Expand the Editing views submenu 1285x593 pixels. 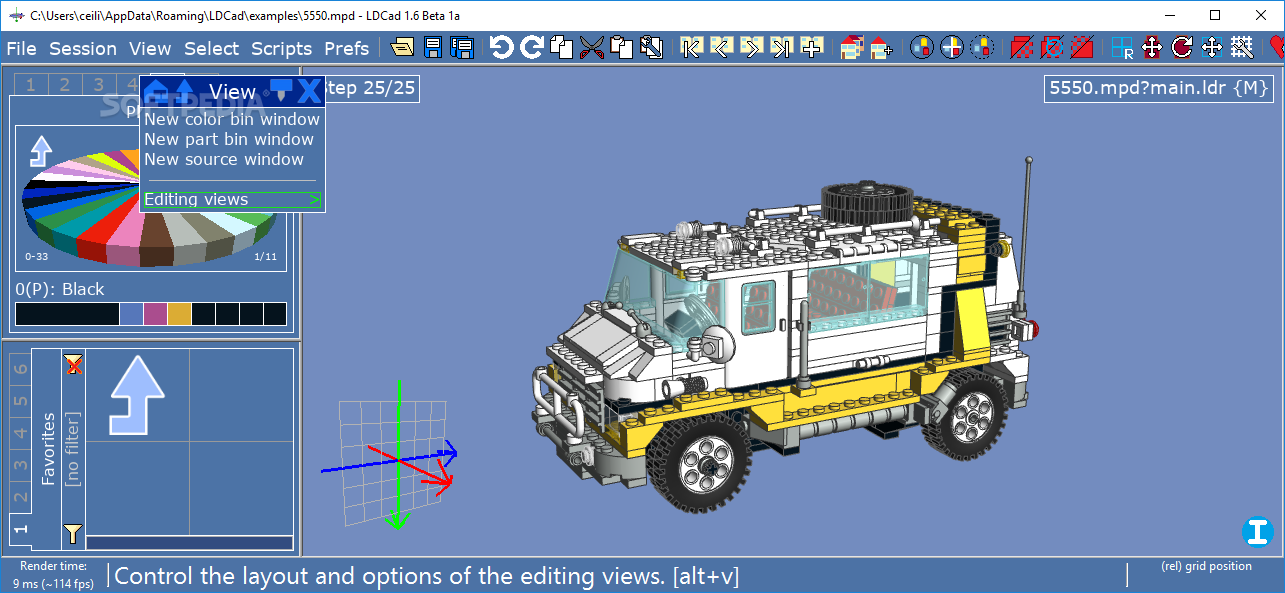pyautogui.click(x=232, y=200)
